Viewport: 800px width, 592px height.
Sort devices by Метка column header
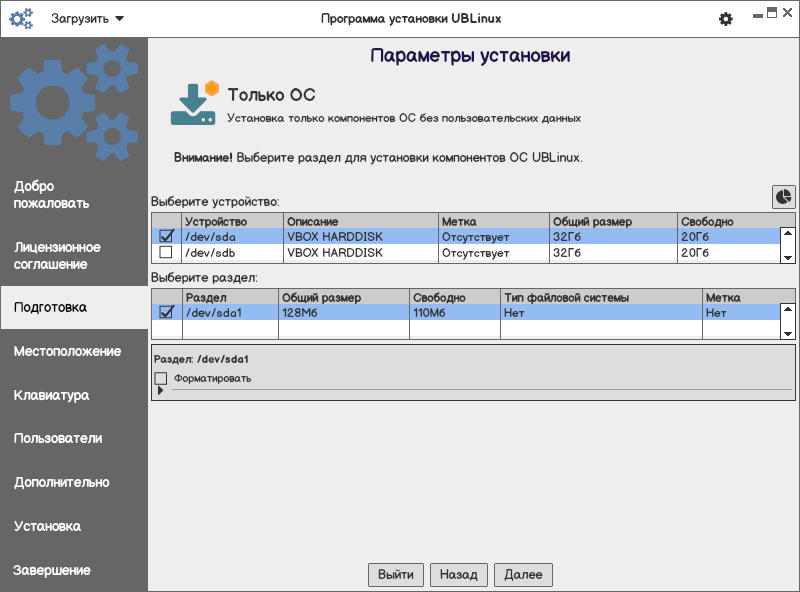tap(494, 221)
